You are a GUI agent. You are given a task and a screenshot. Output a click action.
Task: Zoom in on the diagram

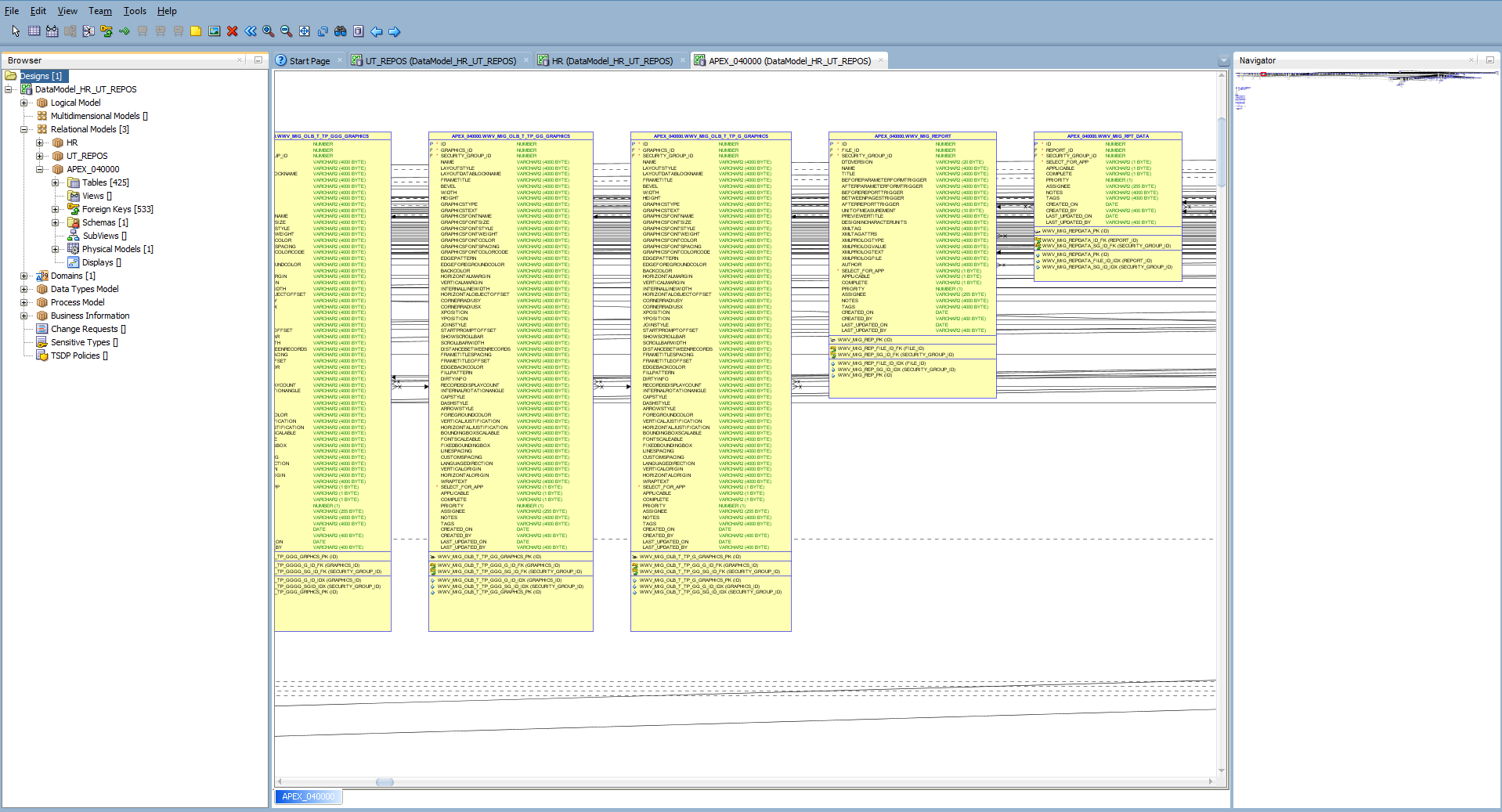click(x=268, y=31)
